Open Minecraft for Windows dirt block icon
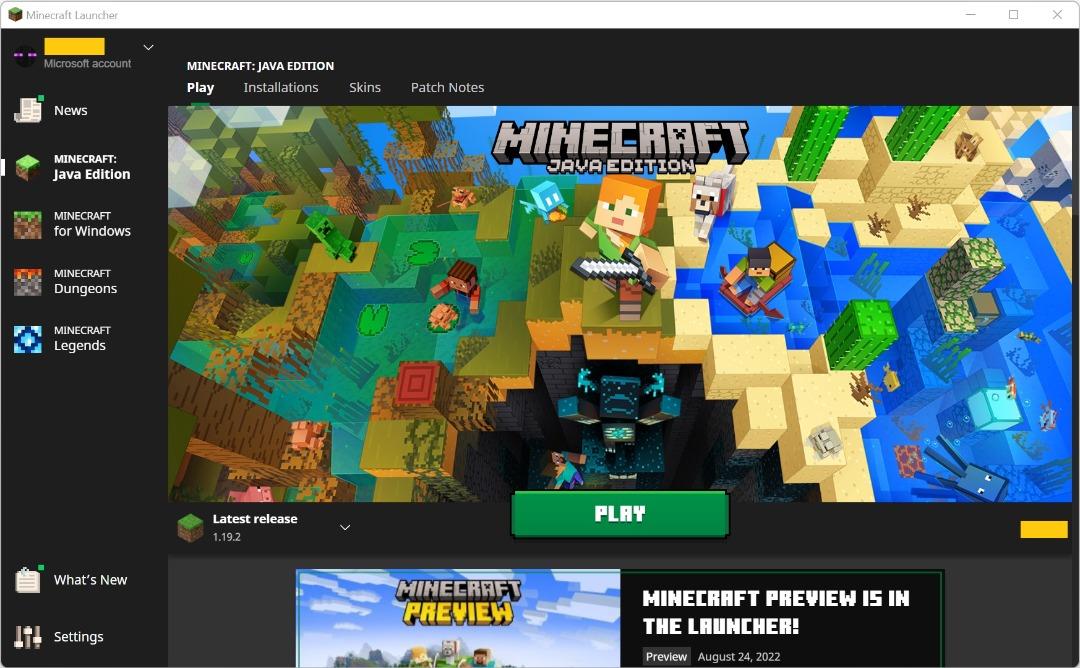The image size is (1080, 668). (28, 224)
